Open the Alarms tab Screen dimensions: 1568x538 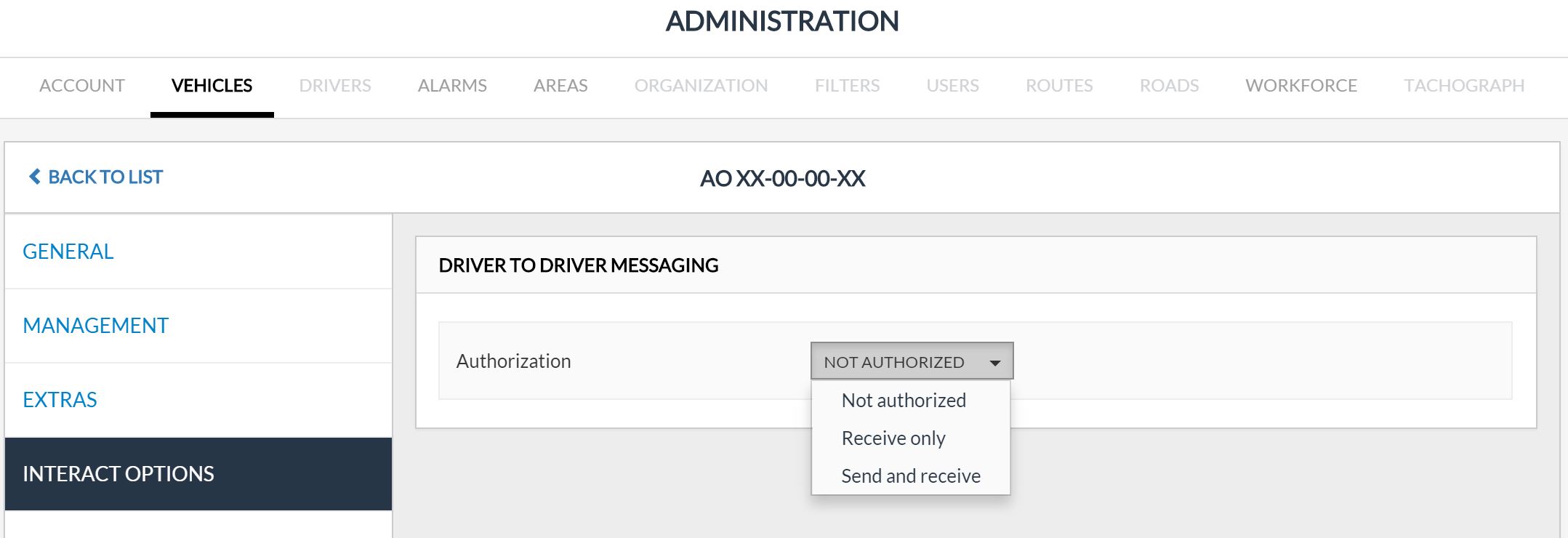click(452, 86)
